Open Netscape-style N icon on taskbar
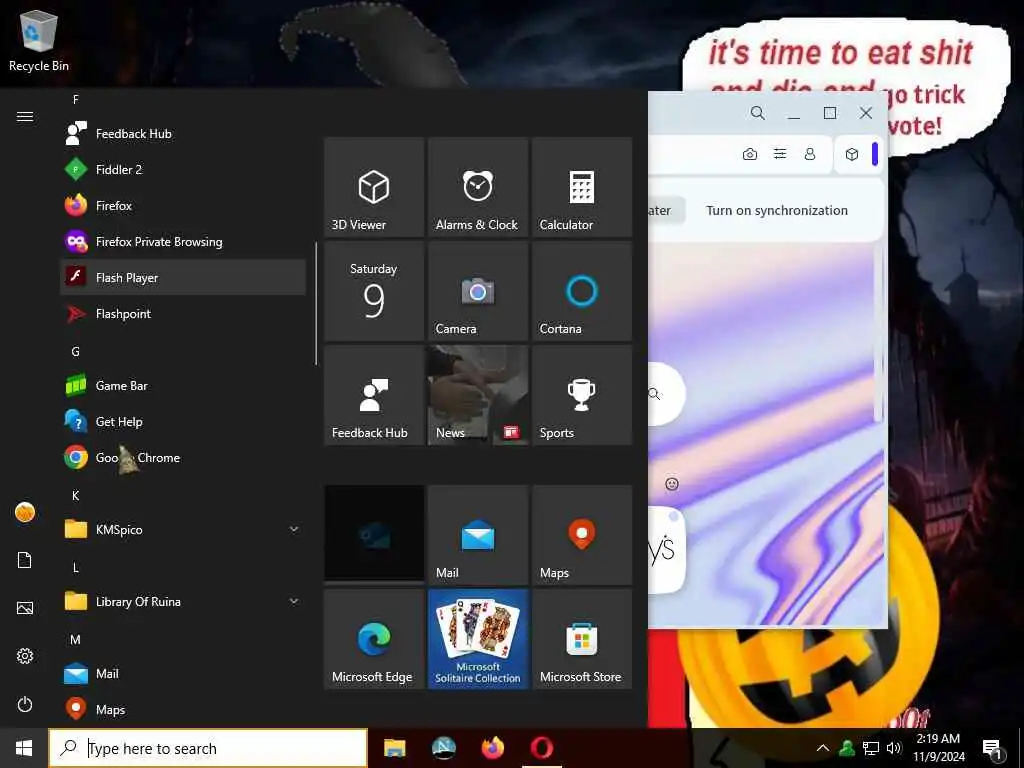 [x=444, y=748]
